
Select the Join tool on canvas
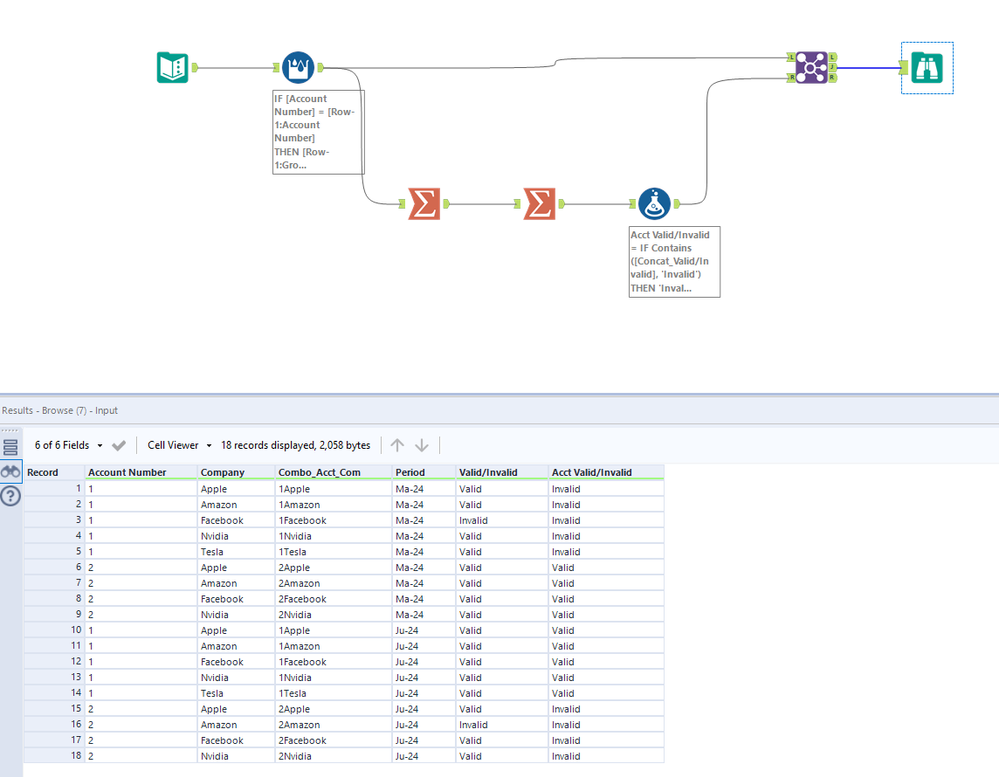[812, 68]
